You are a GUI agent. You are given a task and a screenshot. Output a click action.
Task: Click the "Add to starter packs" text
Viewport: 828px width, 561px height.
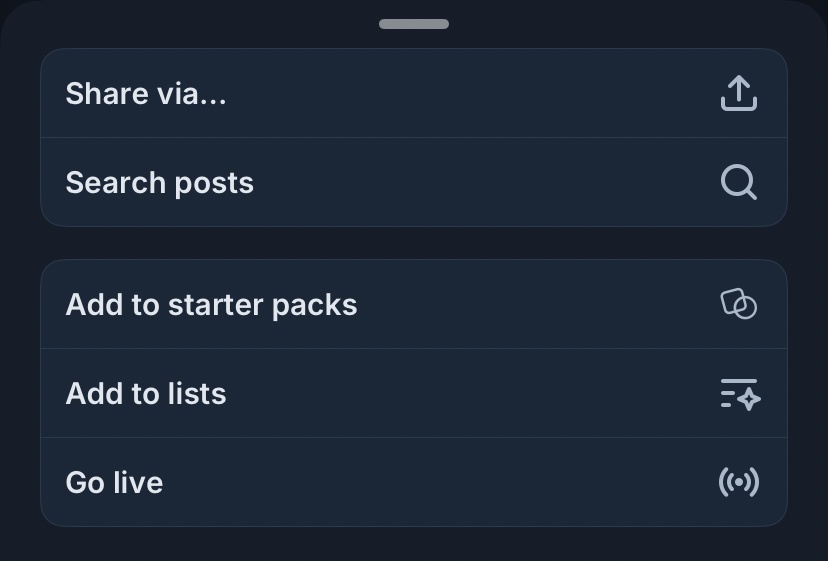click(211, 305)
